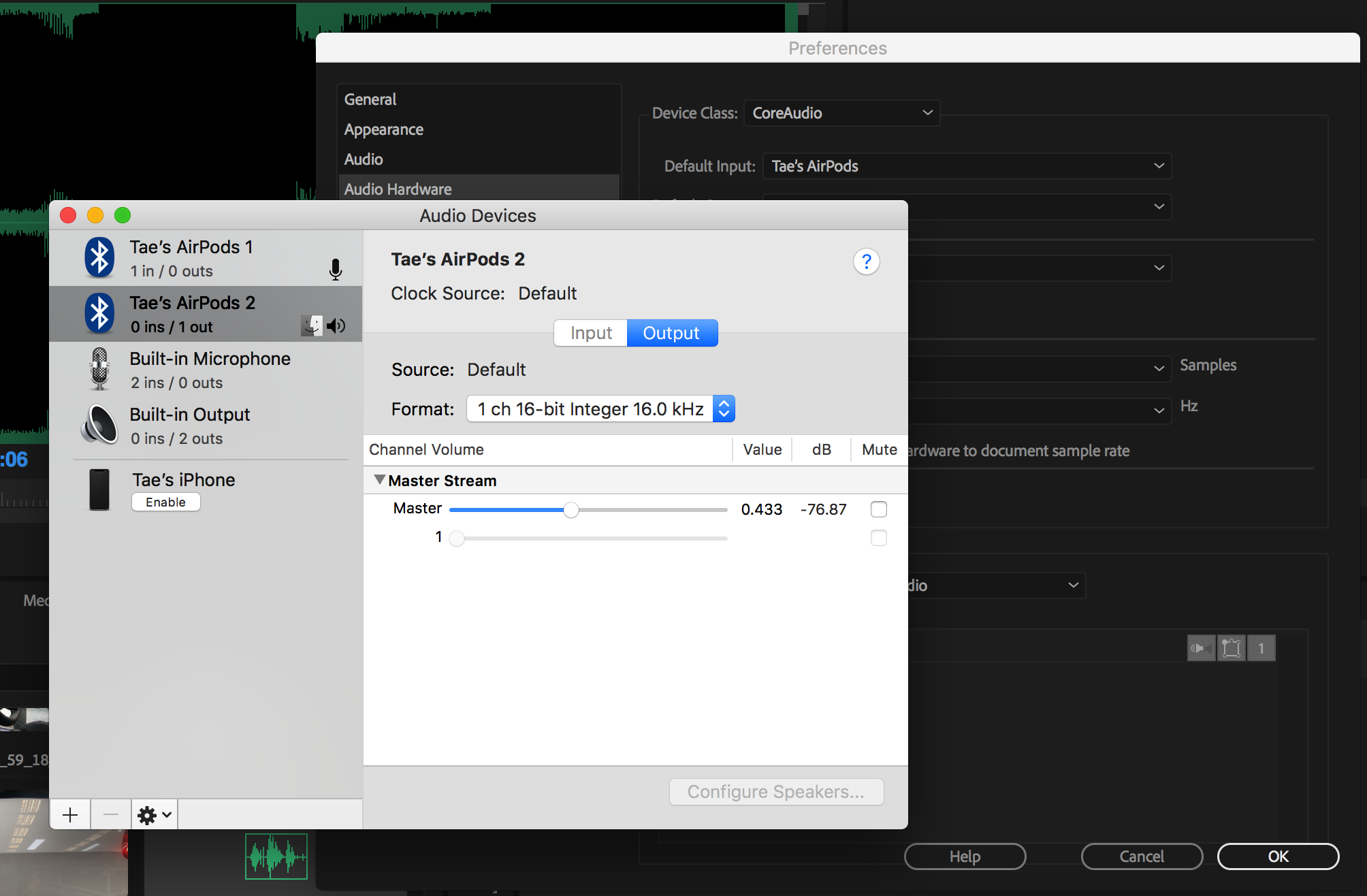Open the Default Input Tae's AirPods dropdown
This screenshot has height=896, width=1367.
[x=967, y=166]
